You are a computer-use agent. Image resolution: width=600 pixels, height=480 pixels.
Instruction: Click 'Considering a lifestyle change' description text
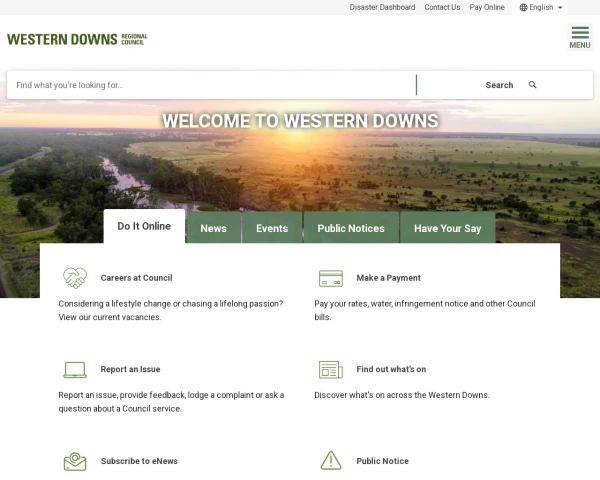(171, 310)
